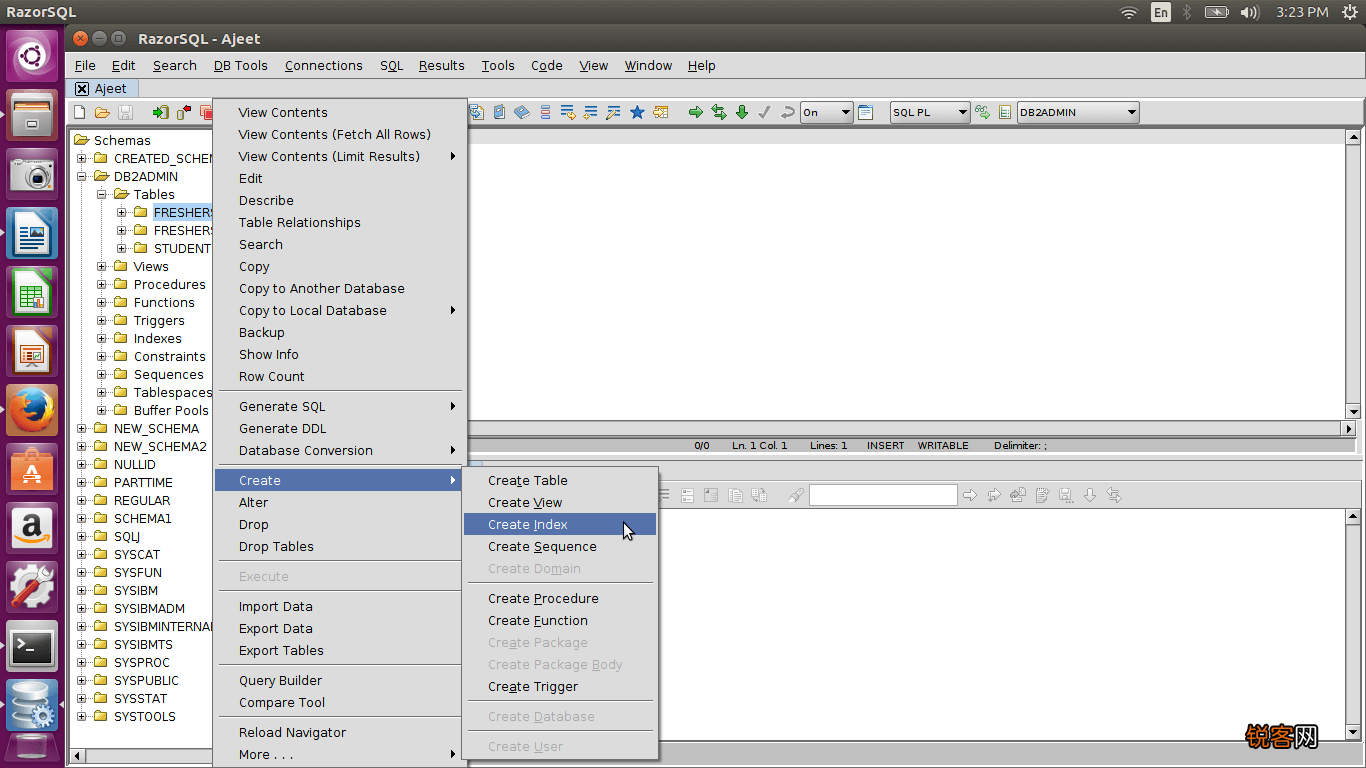Screen dimensions: 1366x768
Task: Click the brush clear icon in results toolbar
Action: [x=795, y=495]
